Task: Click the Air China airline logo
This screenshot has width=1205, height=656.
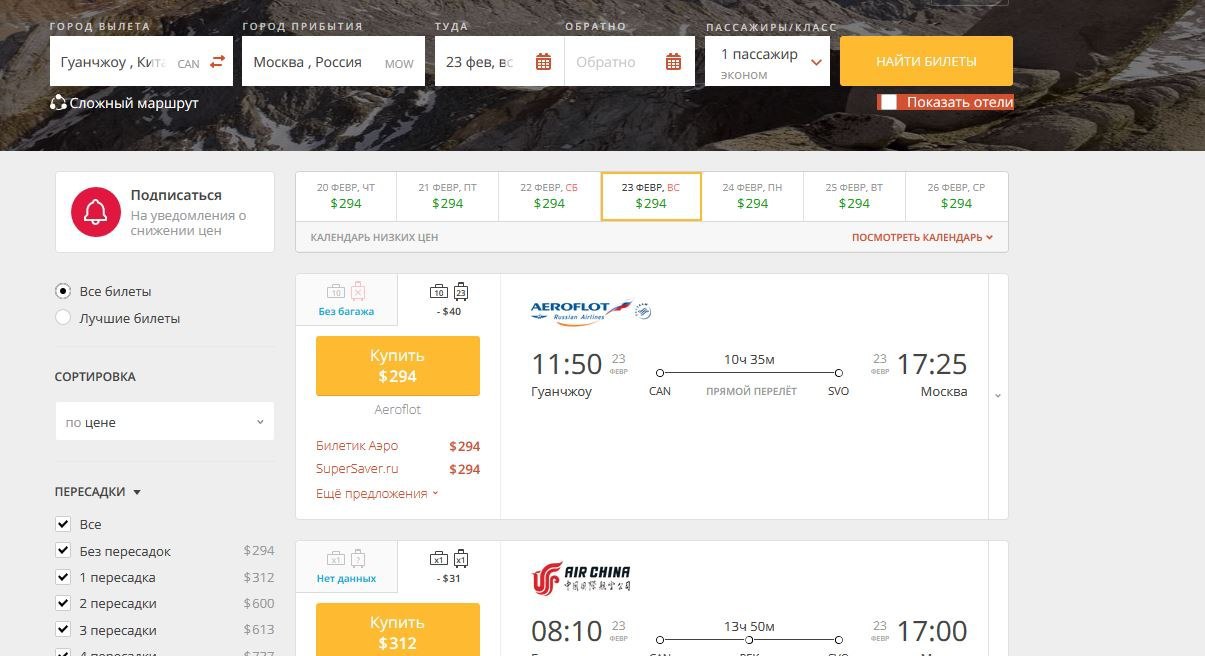Action: (581, 579)
